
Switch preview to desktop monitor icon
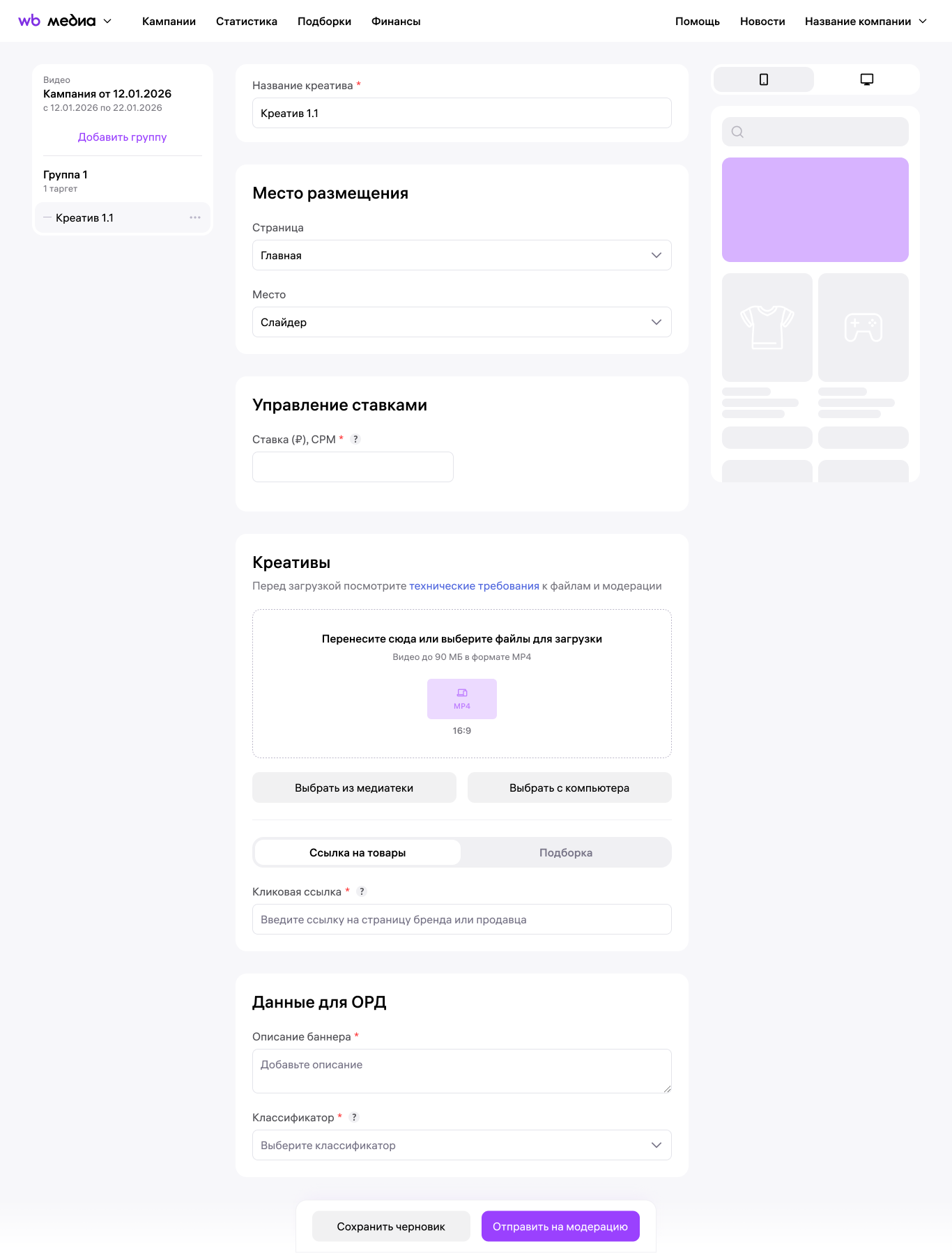pyautogui.click(x=866, y=79)
